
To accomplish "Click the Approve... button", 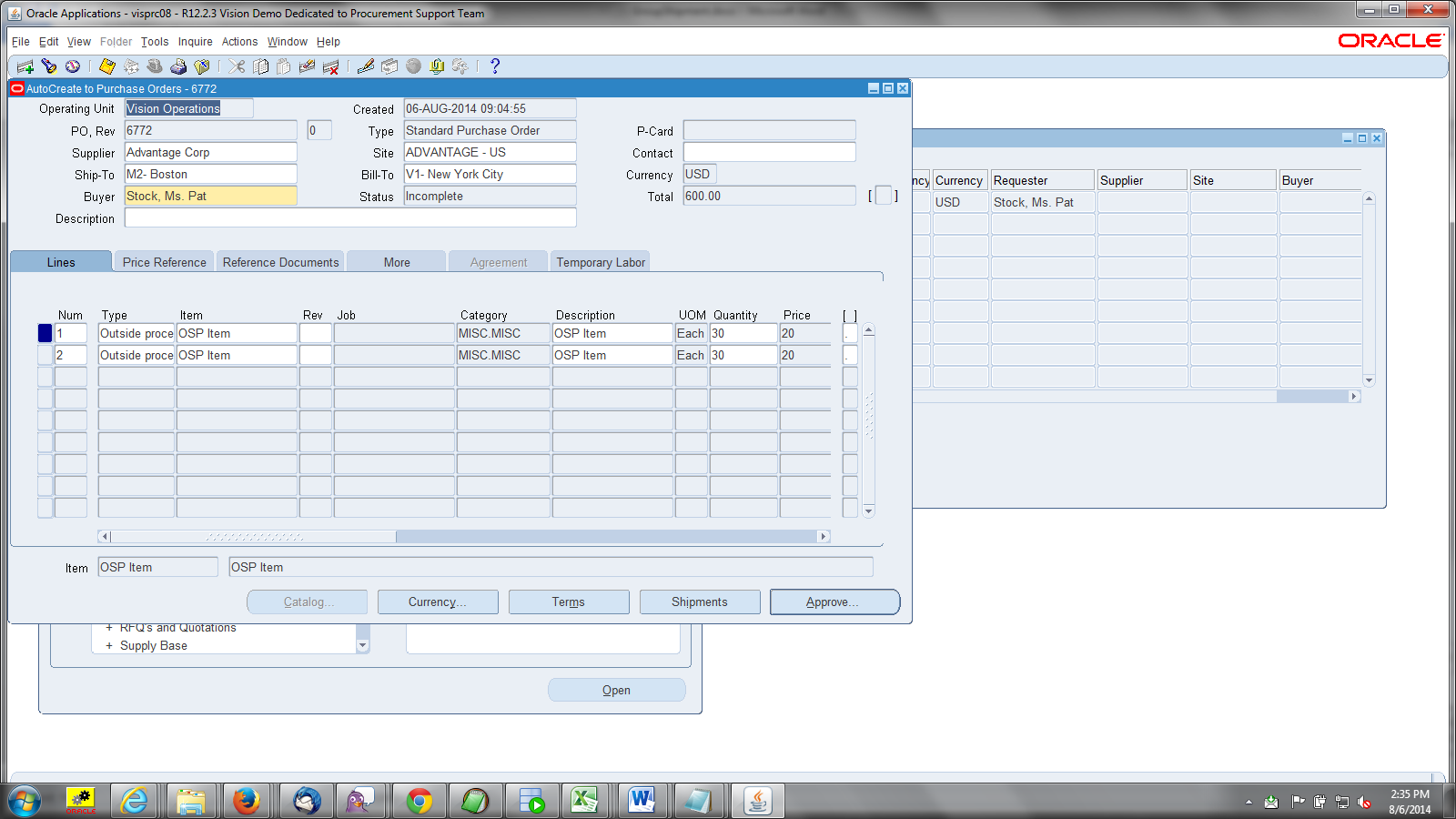I will pos(834,602).
